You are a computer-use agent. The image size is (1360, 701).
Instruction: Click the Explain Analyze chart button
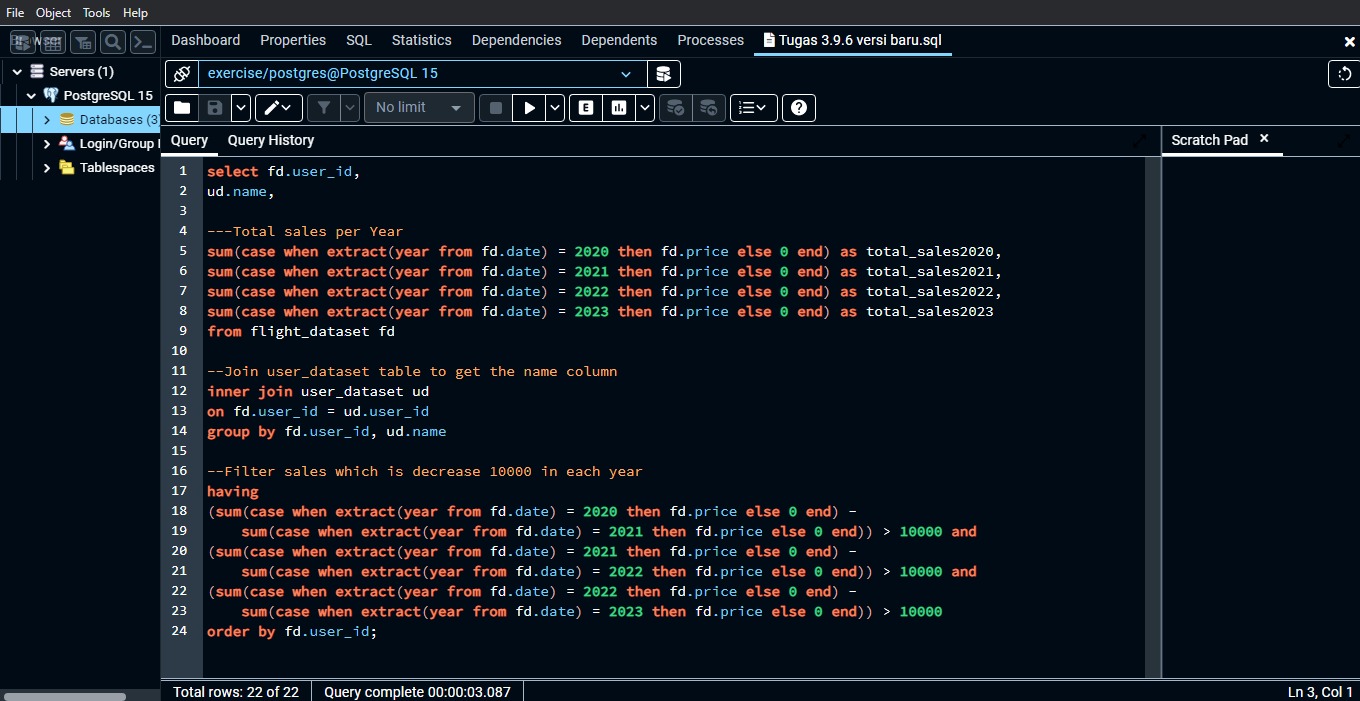click(619, 108)
